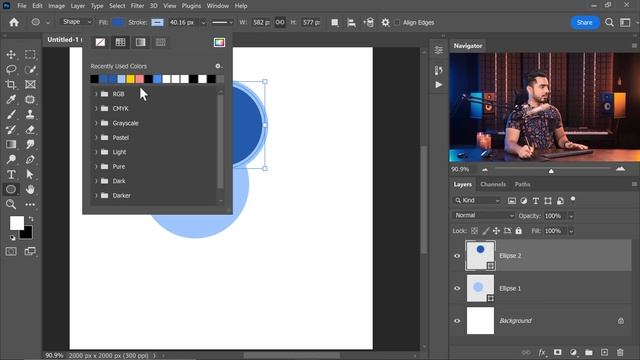This screenshot has height=360, width=640.
Task: Toggle link between width and height
Action: point(280,22)
